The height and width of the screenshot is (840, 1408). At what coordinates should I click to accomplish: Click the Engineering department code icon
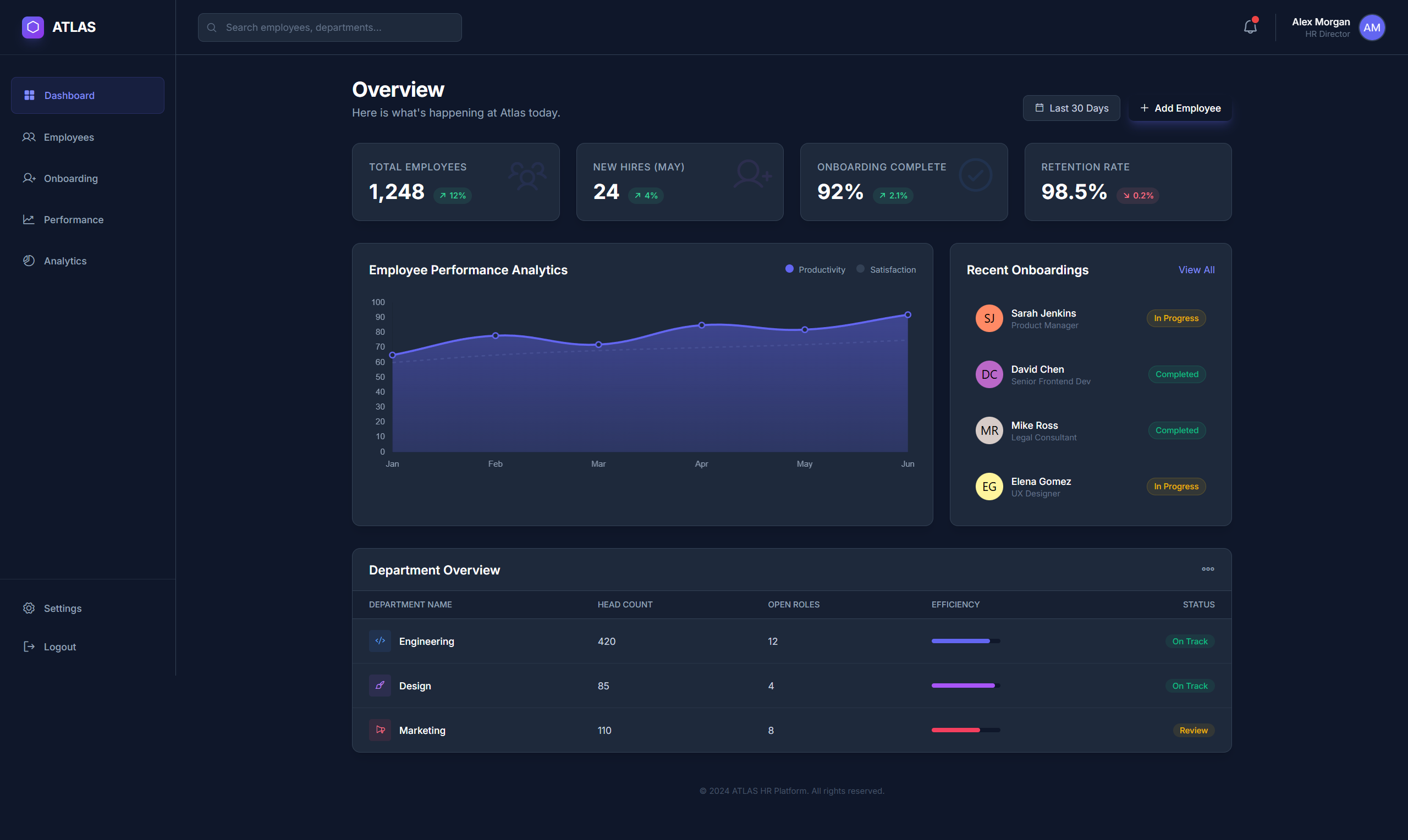tap(380, 641)
